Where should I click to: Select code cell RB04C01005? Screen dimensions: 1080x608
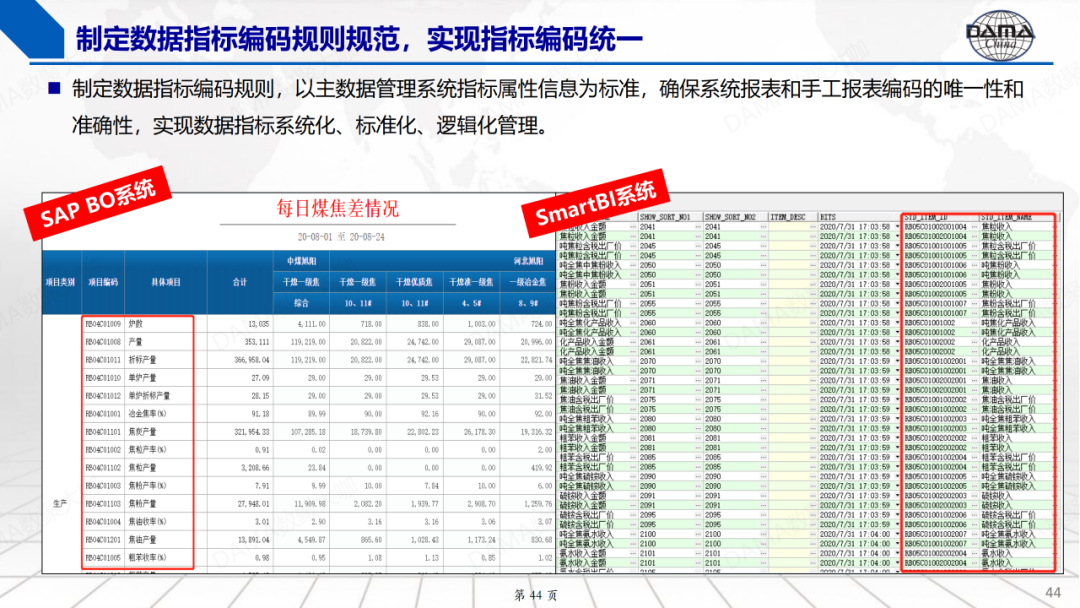[103, 558]
